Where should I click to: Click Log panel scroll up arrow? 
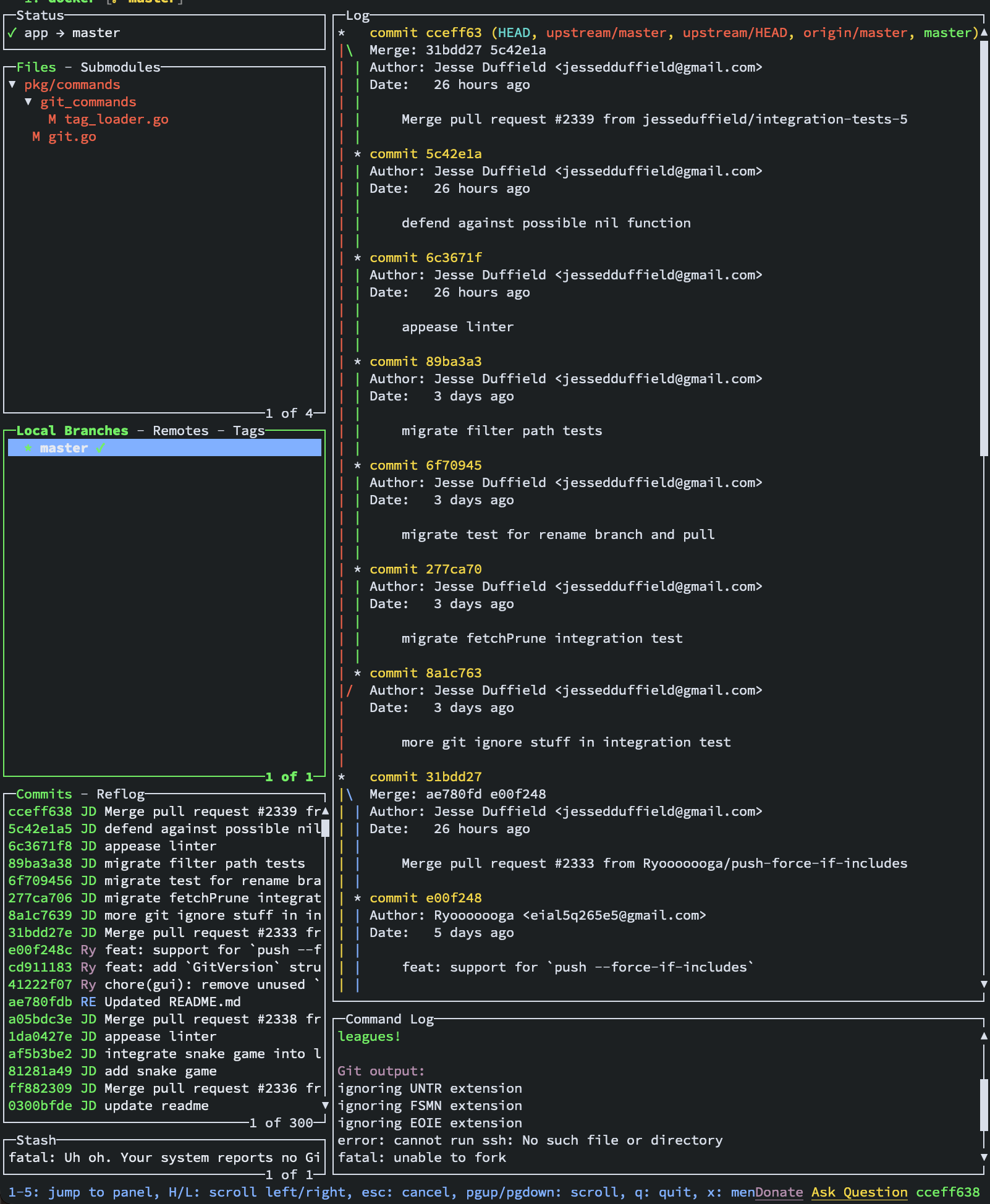pos(984,32)
